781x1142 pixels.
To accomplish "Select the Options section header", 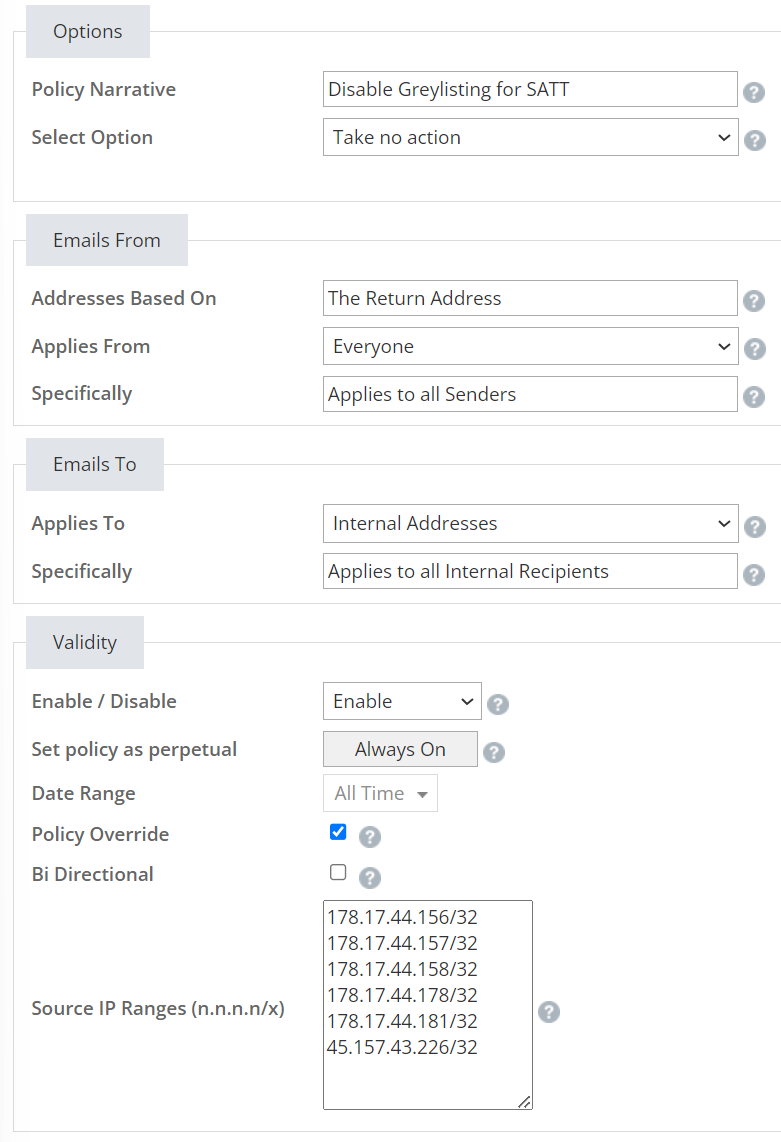I will (x=87, y=31).
